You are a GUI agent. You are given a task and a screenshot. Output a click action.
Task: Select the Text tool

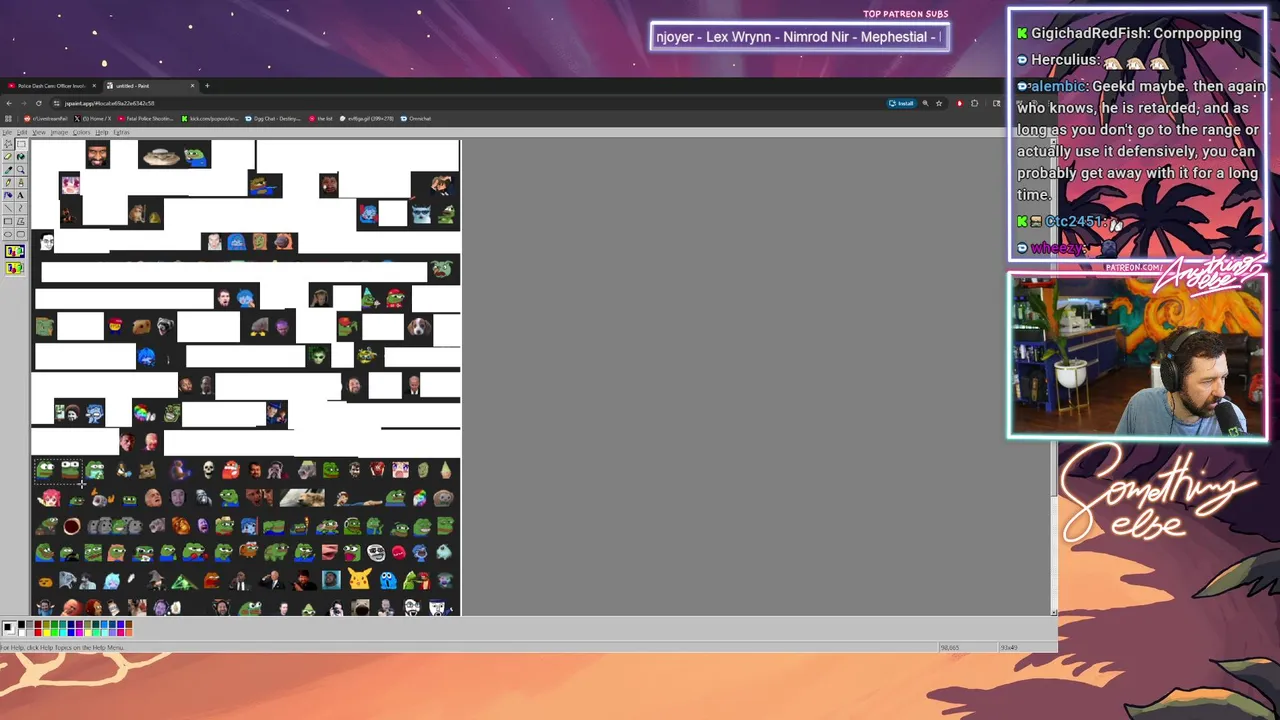coord(21,195)
